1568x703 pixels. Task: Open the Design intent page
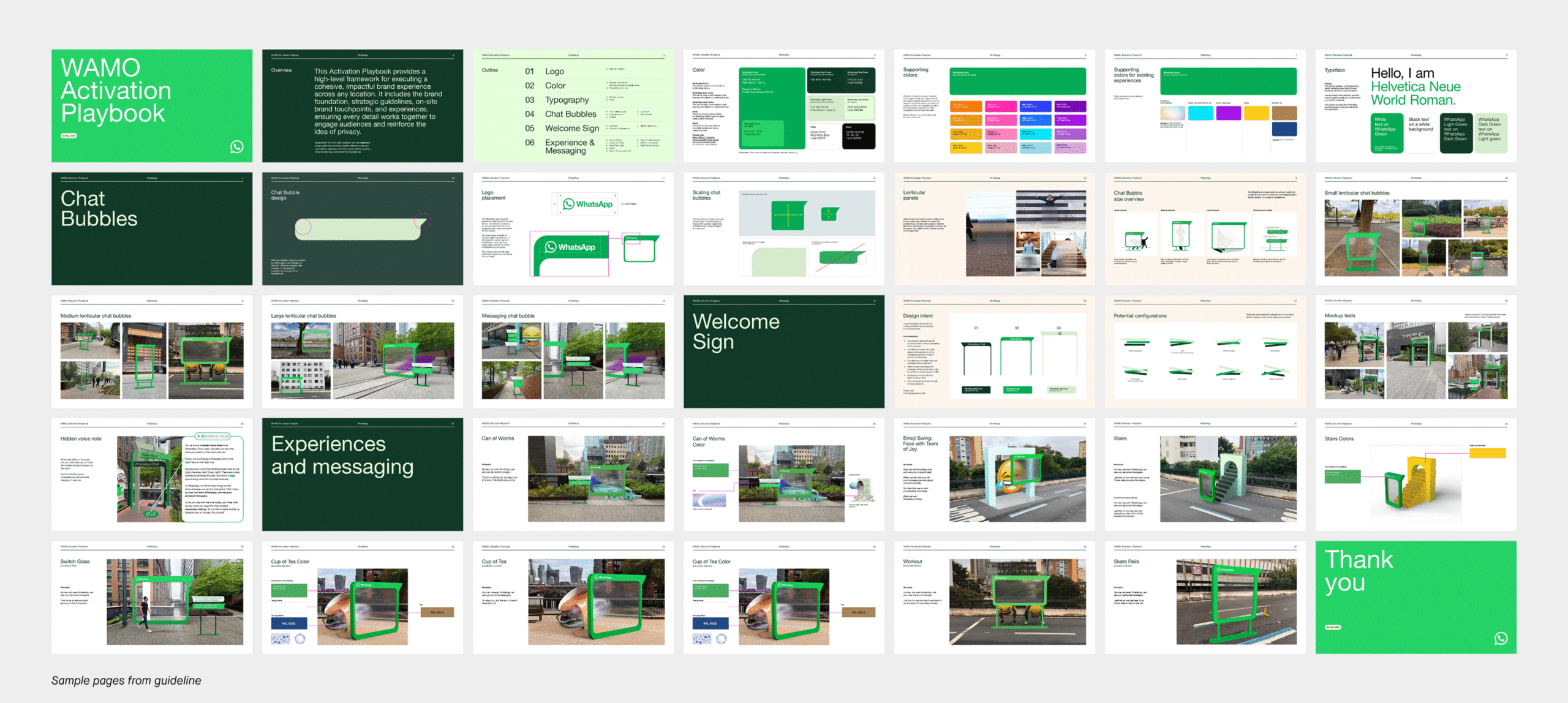pos(995,351)
